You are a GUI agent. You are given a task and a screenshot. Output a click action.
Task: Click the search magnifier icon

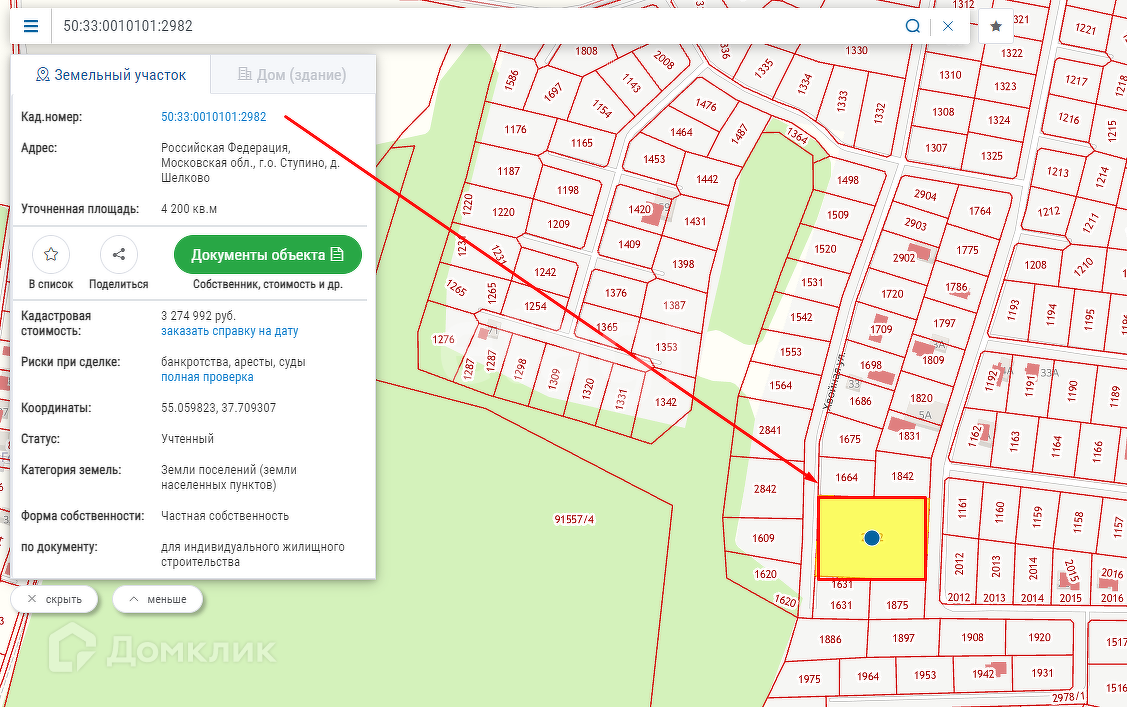point(912,26)
